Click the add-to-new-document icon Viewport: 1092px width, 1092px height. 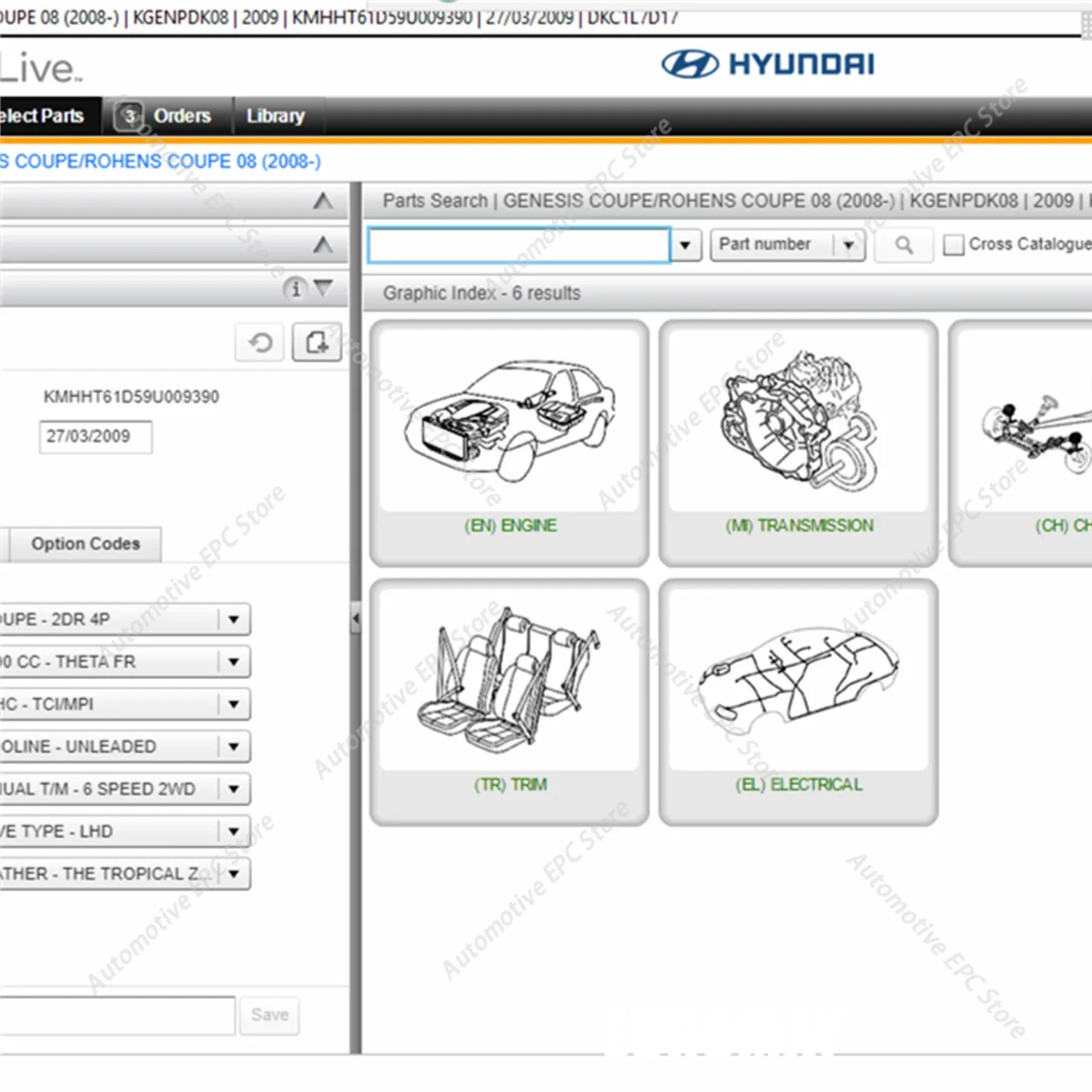[316, 342]
